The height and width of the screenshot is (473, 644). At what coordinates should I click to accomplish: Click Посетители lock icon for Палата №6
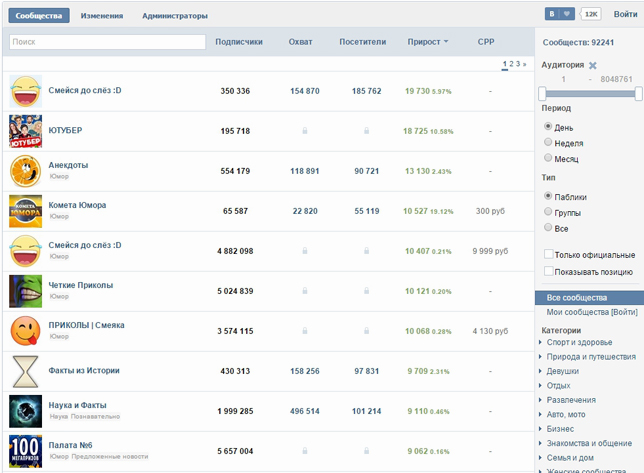click(366, 451)
